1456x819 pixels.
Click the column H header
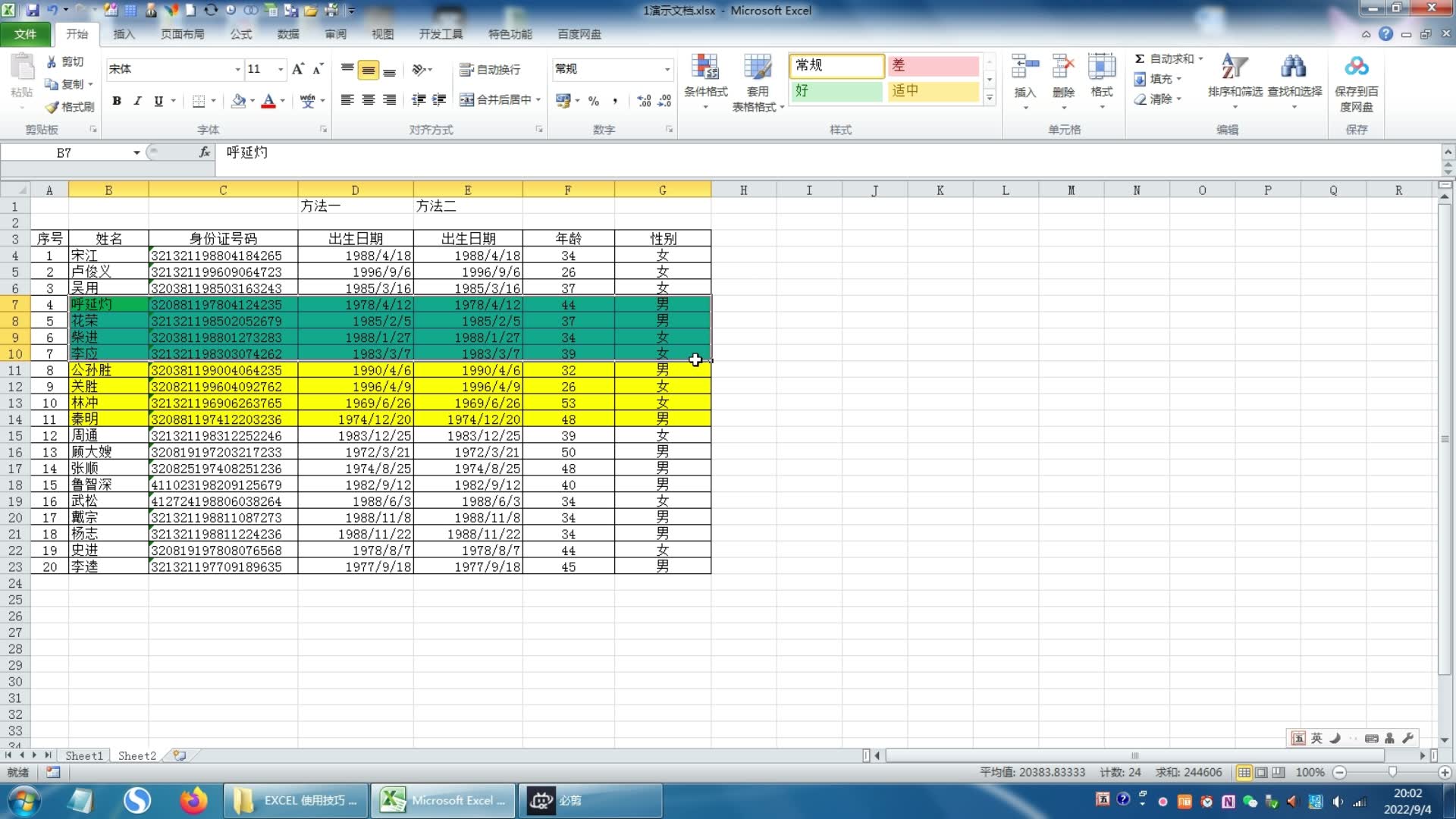pos(743,190)
